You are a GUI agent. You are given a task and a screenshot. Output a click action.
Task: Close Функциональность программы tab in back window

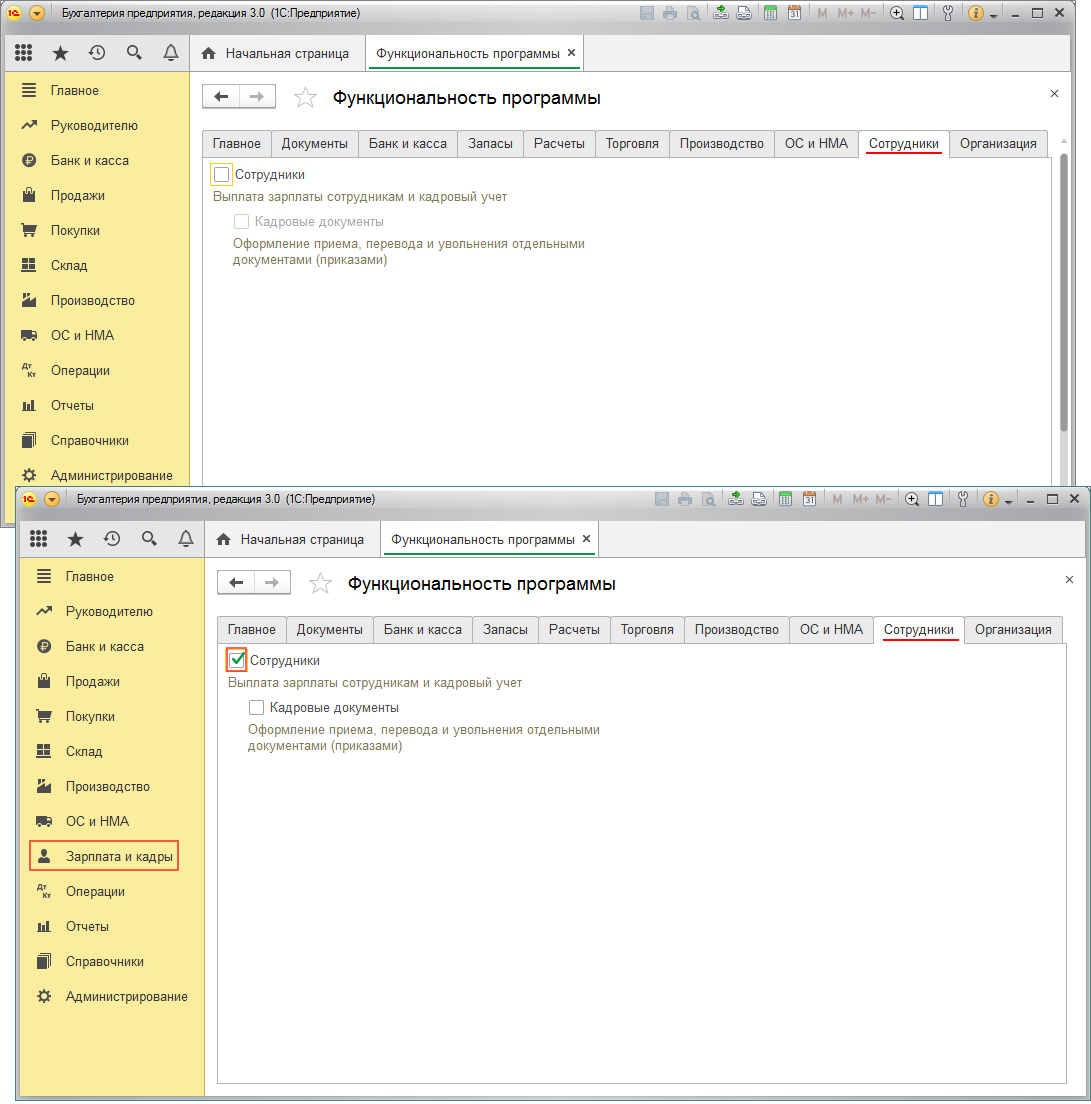point(572,53)
